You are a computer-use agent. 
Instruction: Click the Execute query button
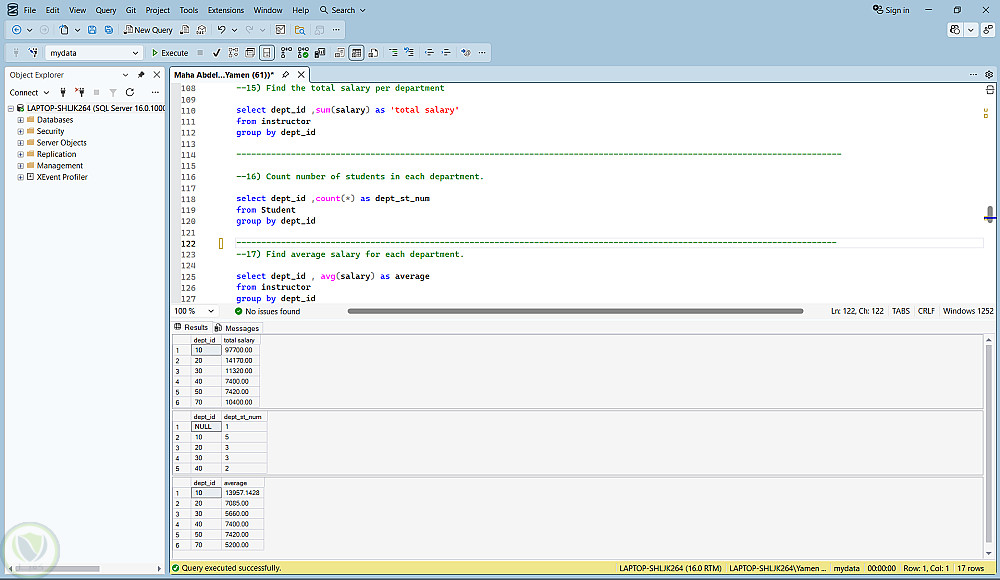coord(170,53)
